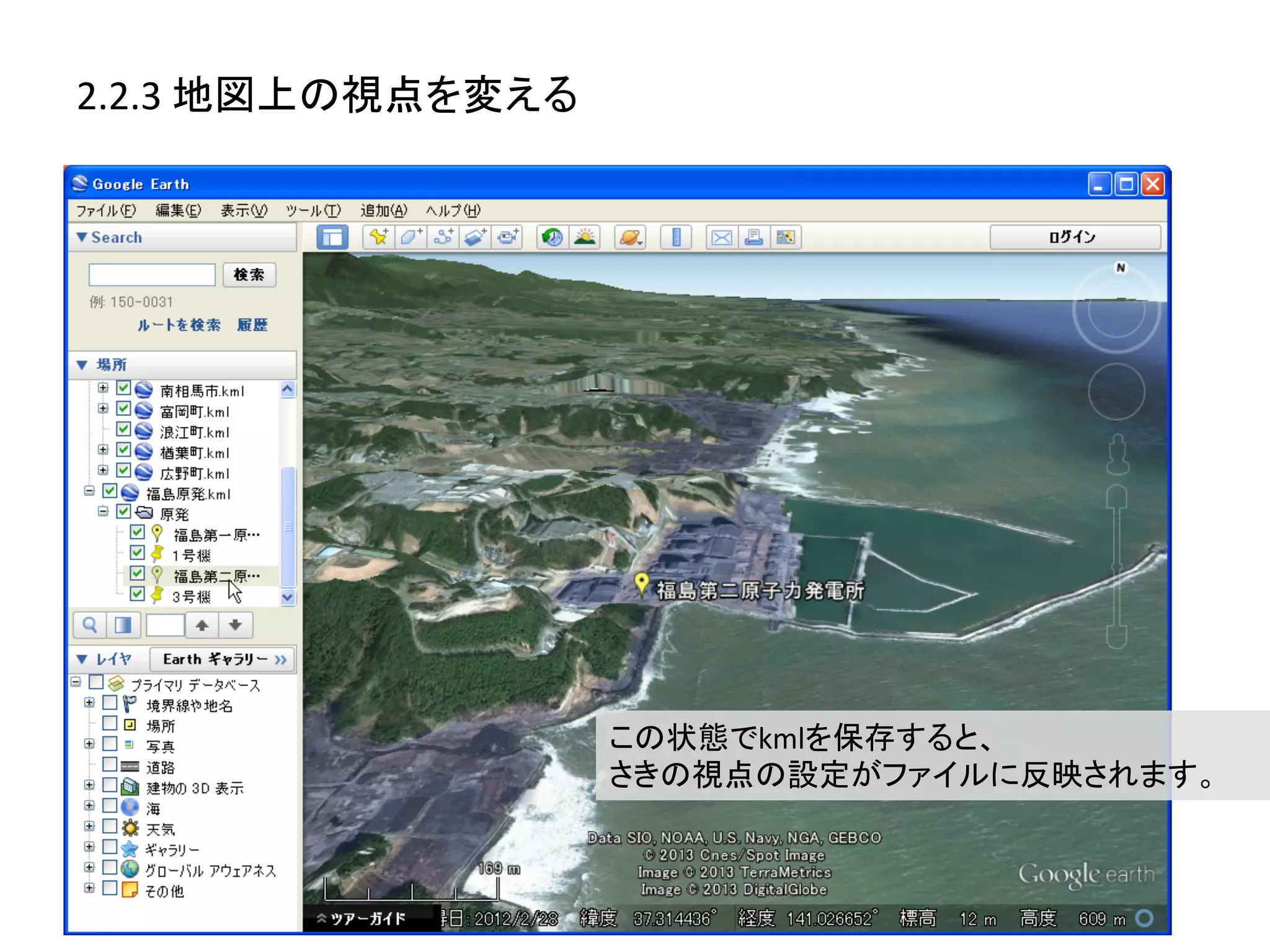Image resolution: width=1270 pixels, height=952 pixels.
Task: Click Places scrollbar down arrow
Action: (287, 597)
